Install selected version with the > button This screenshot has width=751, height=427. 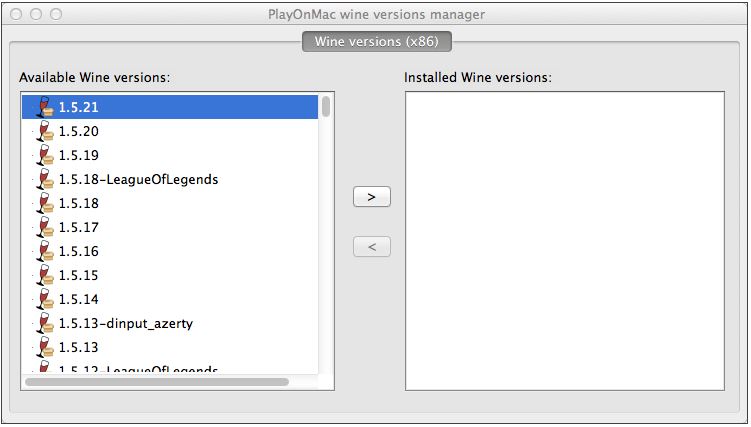point(372,197)
